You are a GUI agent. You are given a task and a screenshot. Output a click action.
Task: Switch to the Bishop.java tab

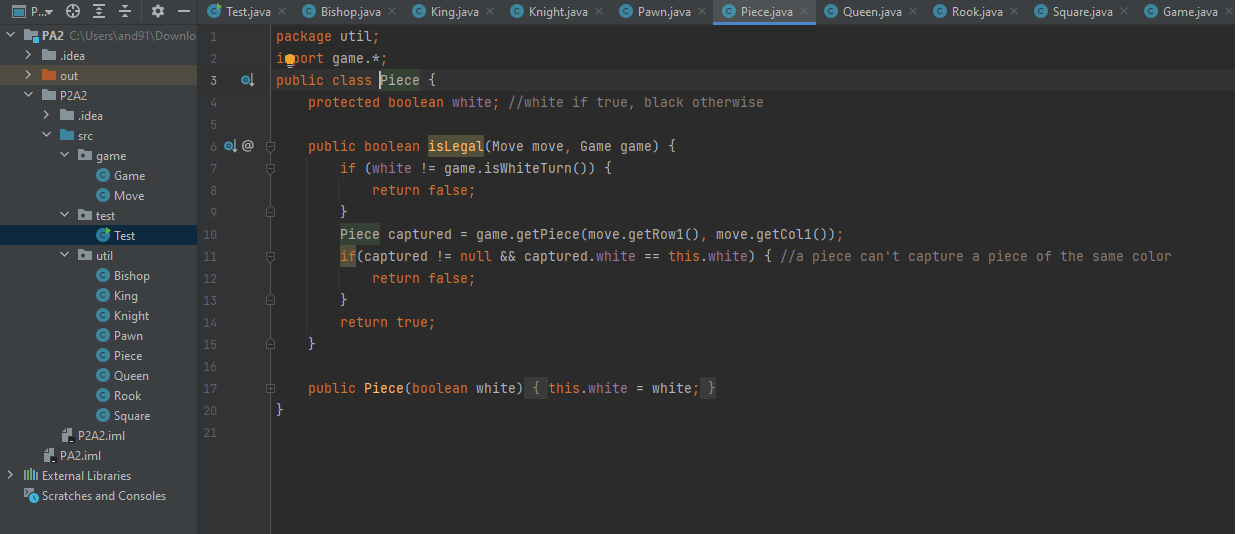pyautogui.click(x=350, y=12)
